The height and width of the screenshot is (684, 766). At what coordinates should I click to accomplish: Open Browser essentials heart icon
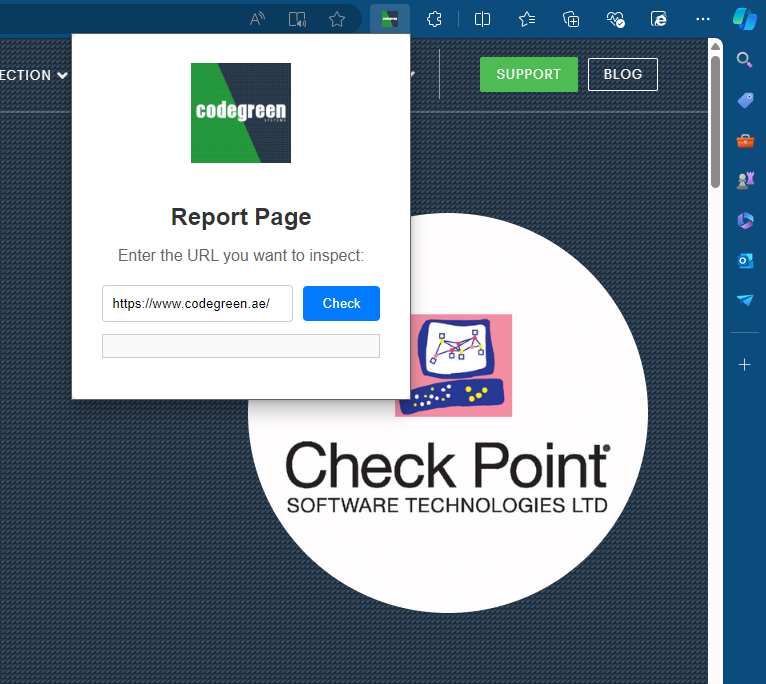click(615, 19)
